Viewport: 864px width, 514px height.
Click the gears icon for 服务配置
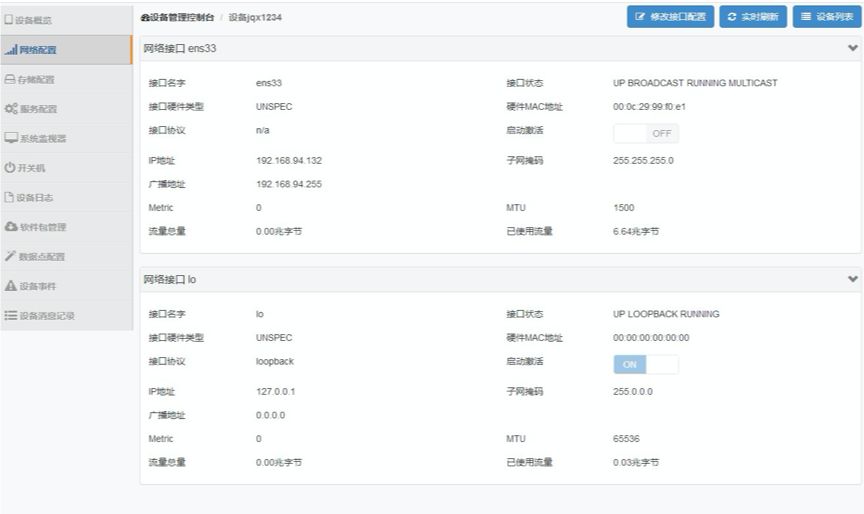point(11,109)
